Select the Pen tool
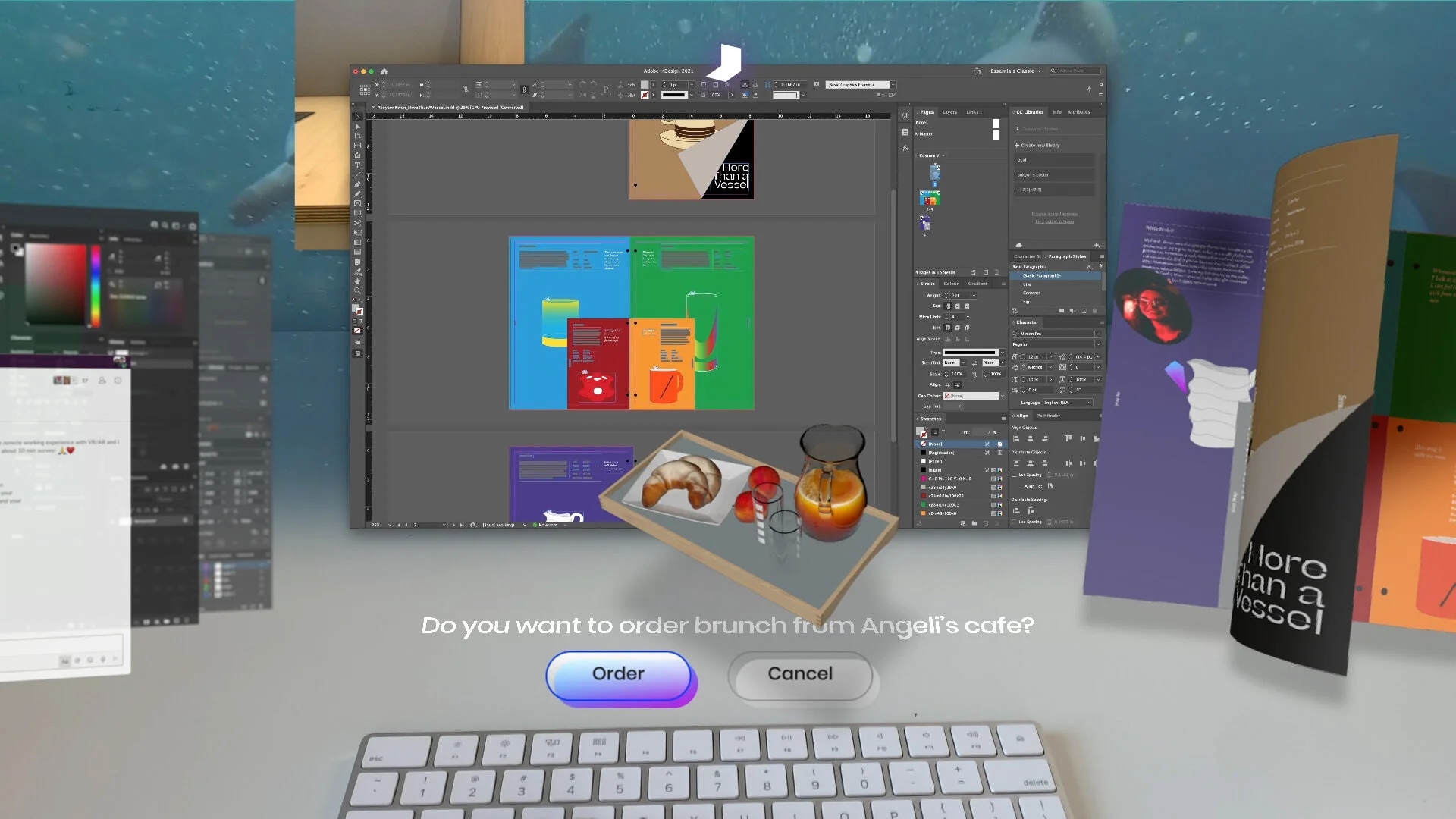 pos(357,184)
